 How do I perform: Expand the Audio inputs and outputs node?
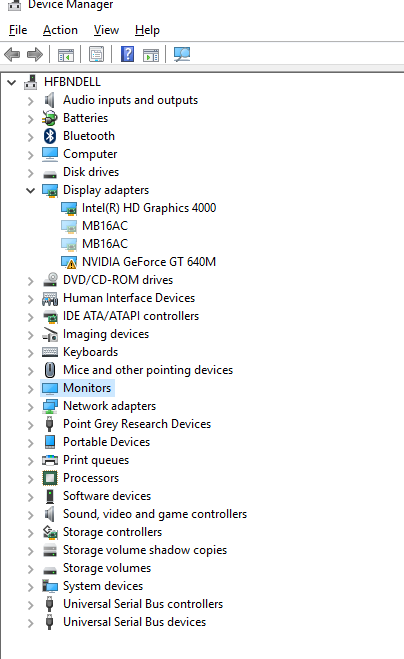pyautogui.click(x=30, y=101)
